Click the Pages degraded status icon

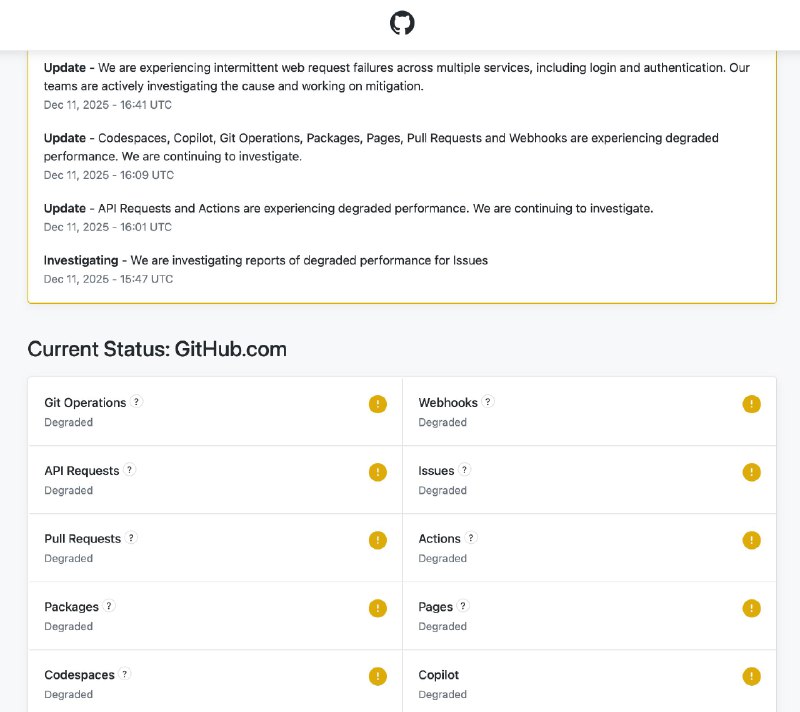pos(751,608)
